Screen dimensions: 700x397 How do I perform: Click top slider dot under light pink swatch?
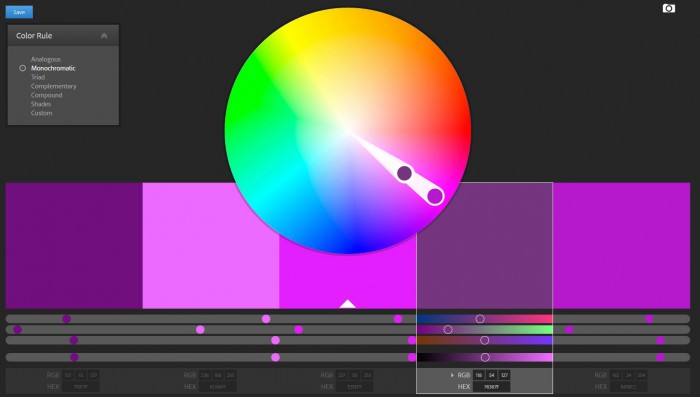click(266, 318)
